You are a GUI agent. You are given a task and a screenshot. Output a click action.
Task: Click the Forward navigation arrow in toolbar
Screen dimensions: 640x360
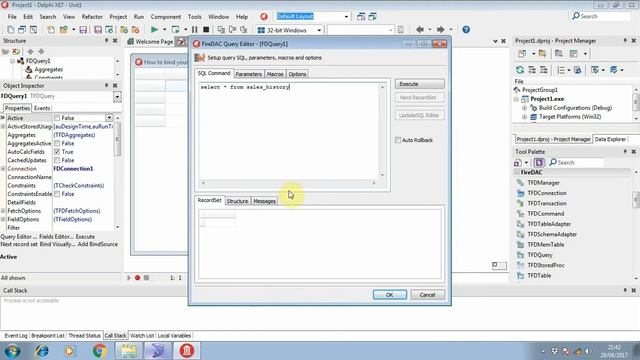coord(440,29)
